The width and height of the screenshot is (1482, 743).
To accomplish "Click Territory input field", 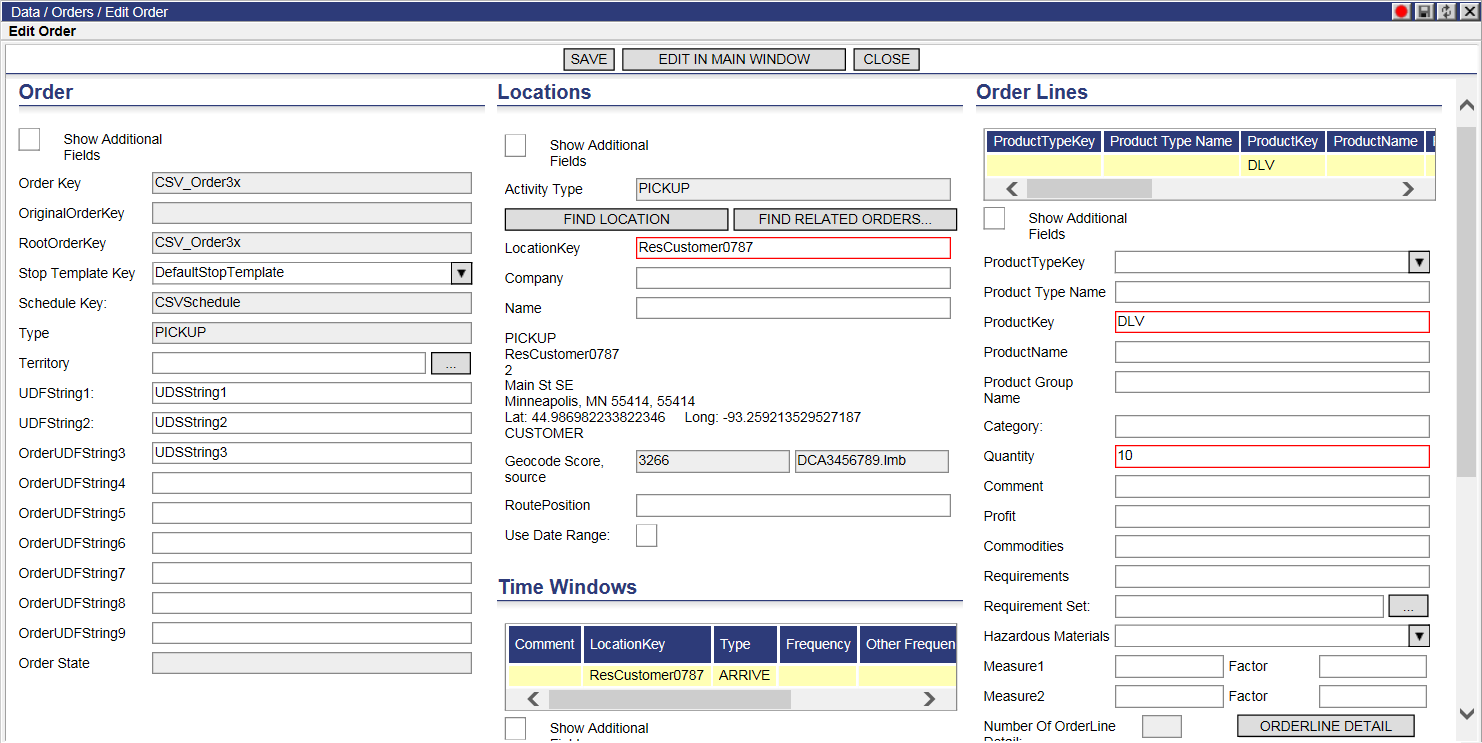I will 289,363.
